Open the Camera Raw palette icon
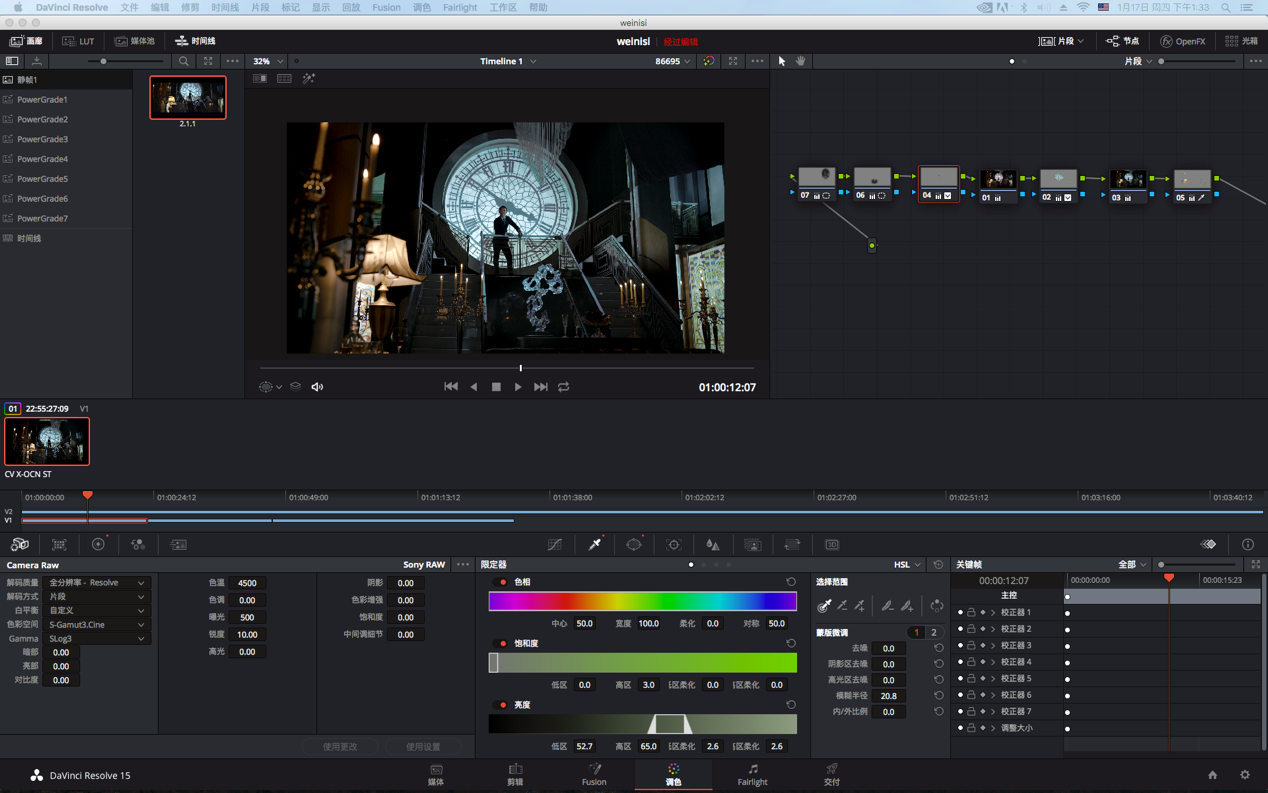 point(19,545)
